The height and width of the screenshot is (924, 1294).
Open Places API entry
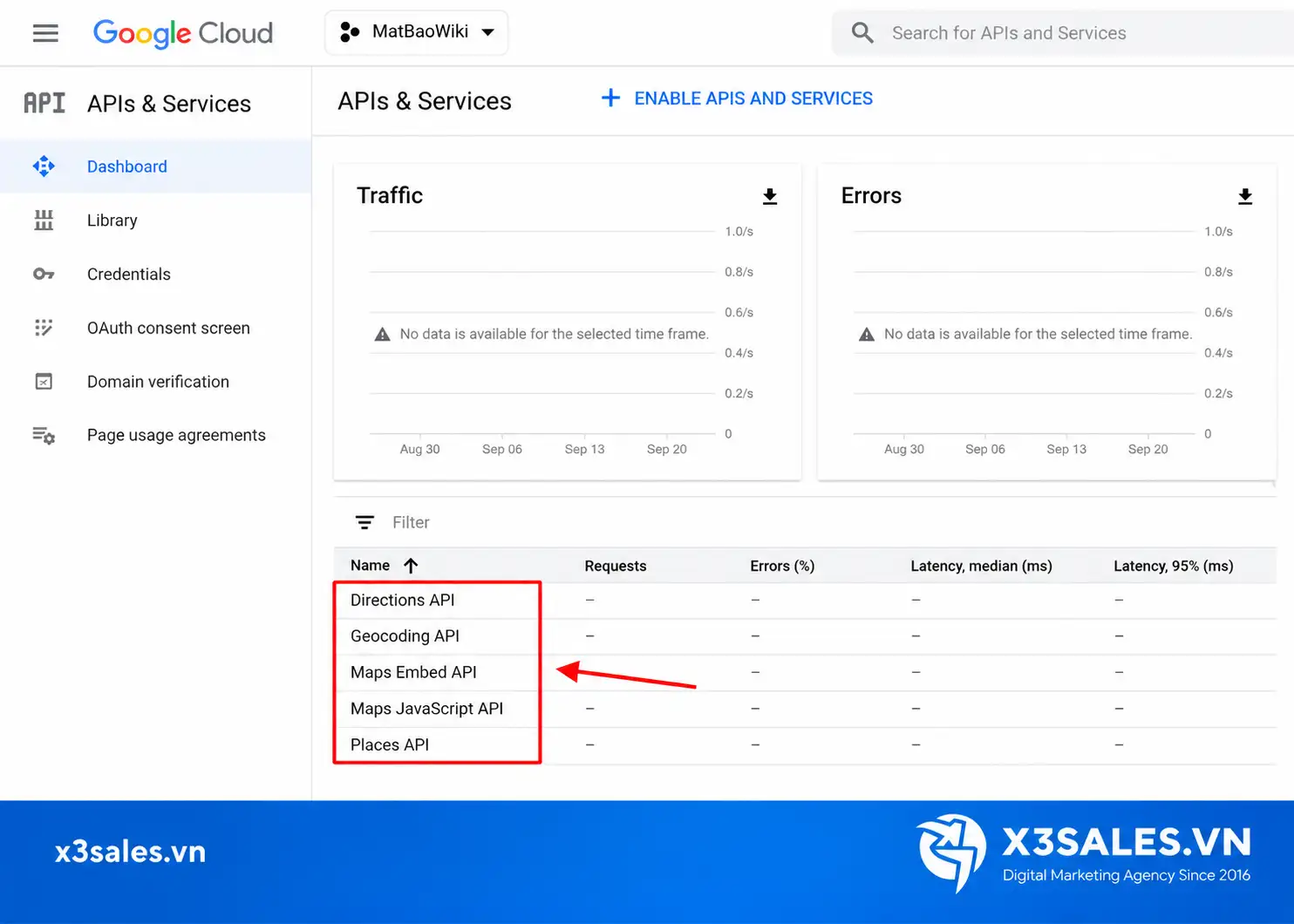[390, 744]
